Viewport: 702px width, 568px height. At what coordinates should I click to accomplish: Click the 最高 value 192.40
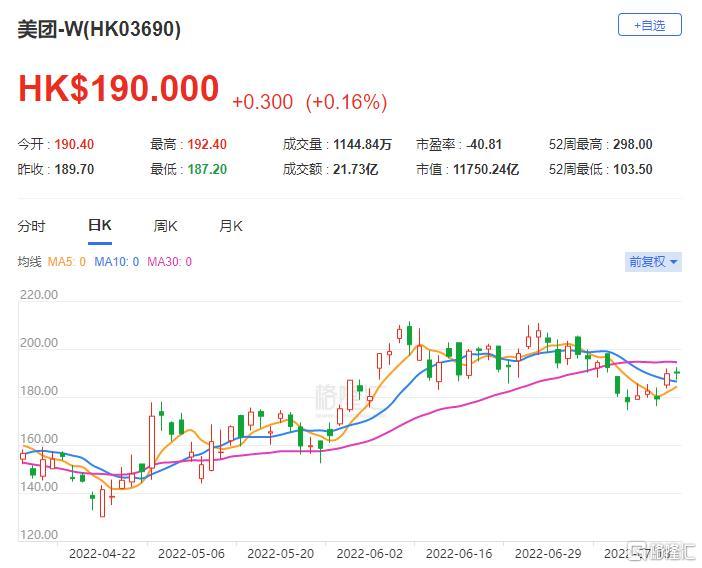pos(207,144)
